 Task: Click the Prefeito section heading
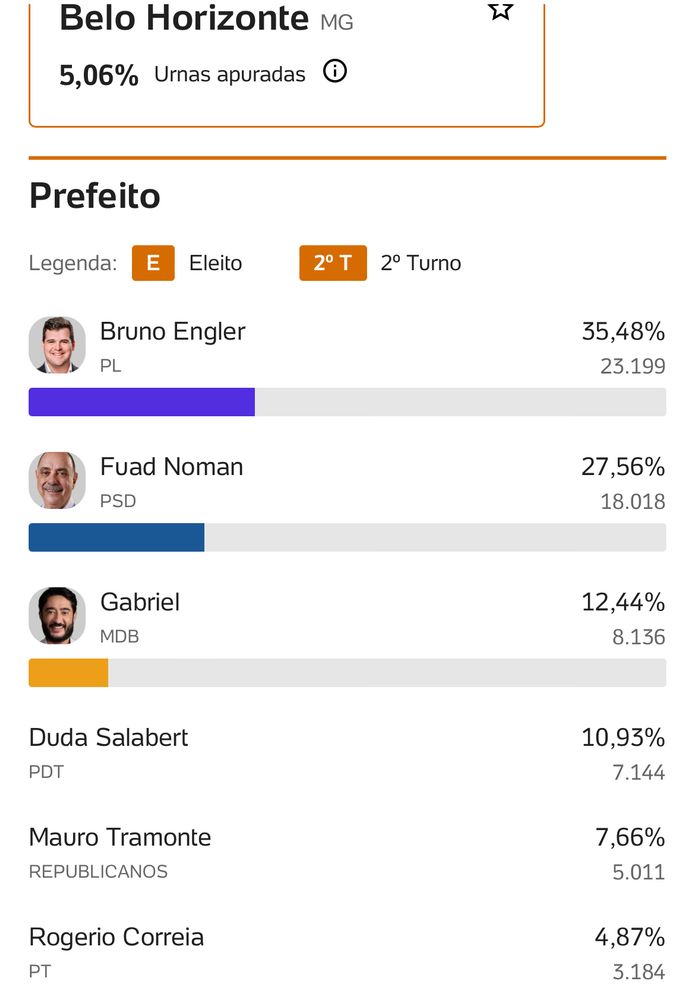[x=95, y=196]
